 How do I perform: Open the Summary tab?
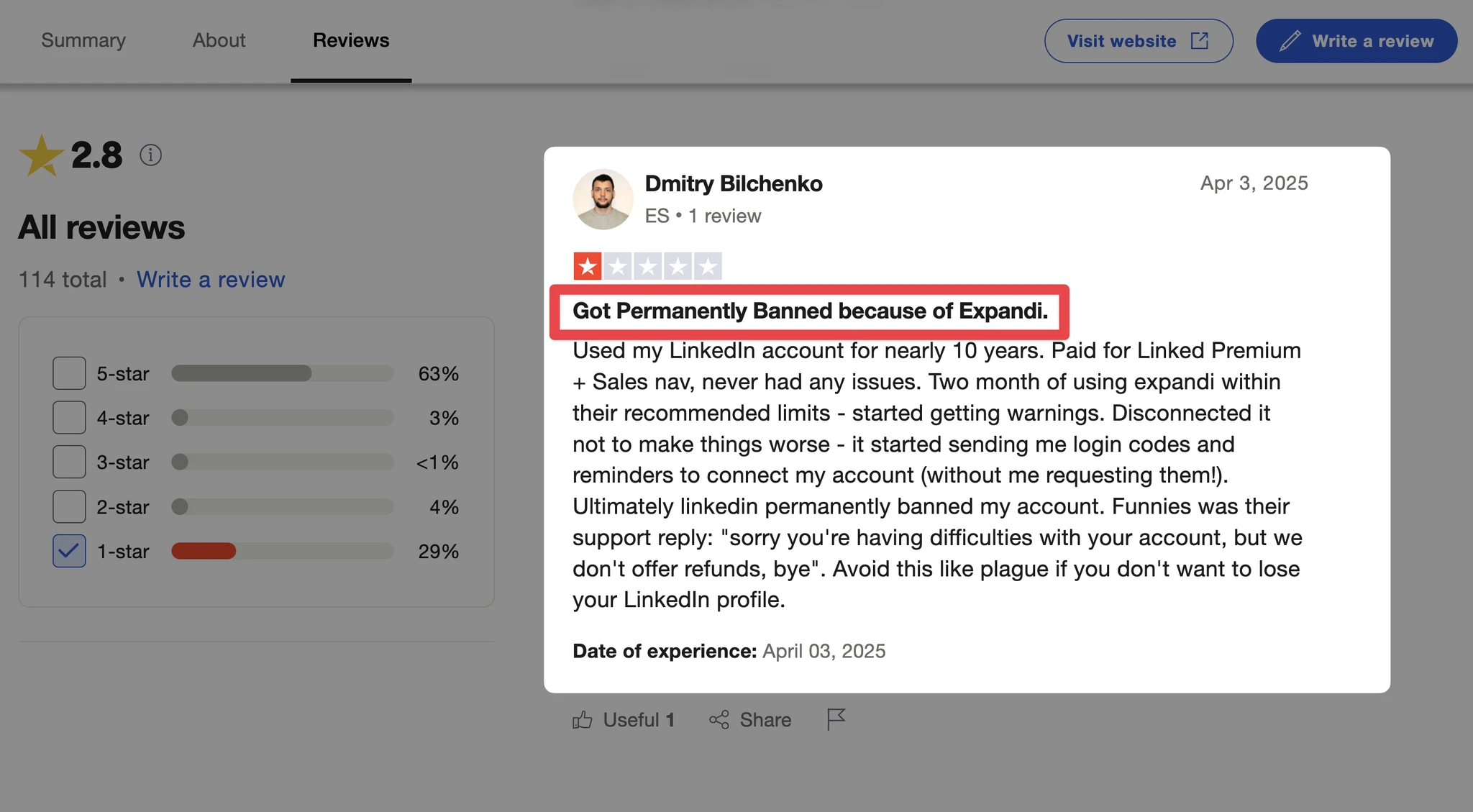point(83,40)
